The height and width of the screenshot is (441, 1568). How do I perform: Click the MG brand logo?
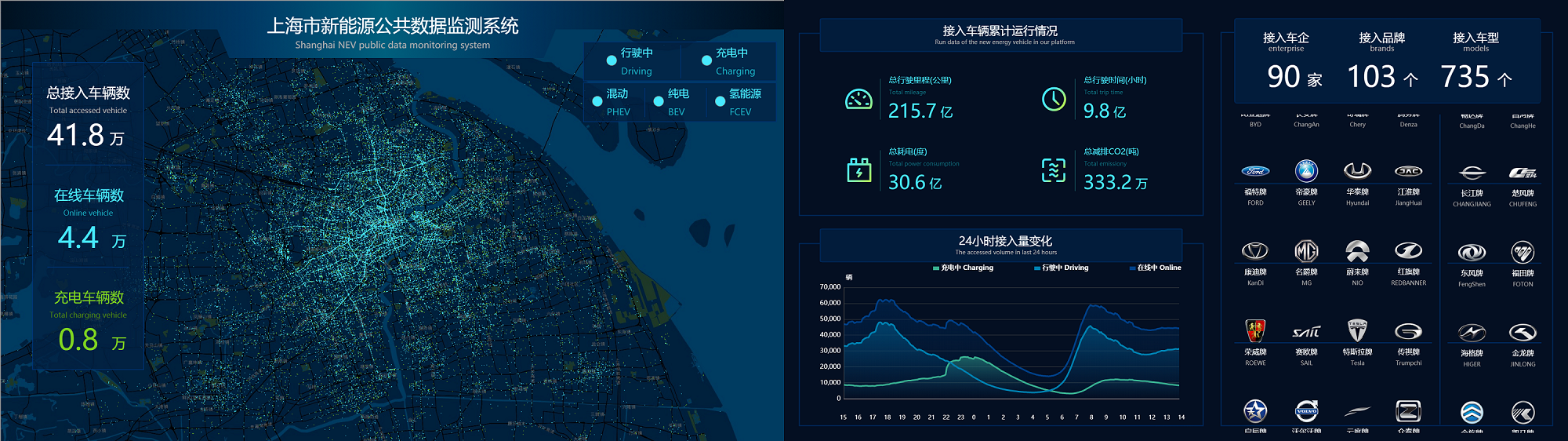[x=1306, y=250]
